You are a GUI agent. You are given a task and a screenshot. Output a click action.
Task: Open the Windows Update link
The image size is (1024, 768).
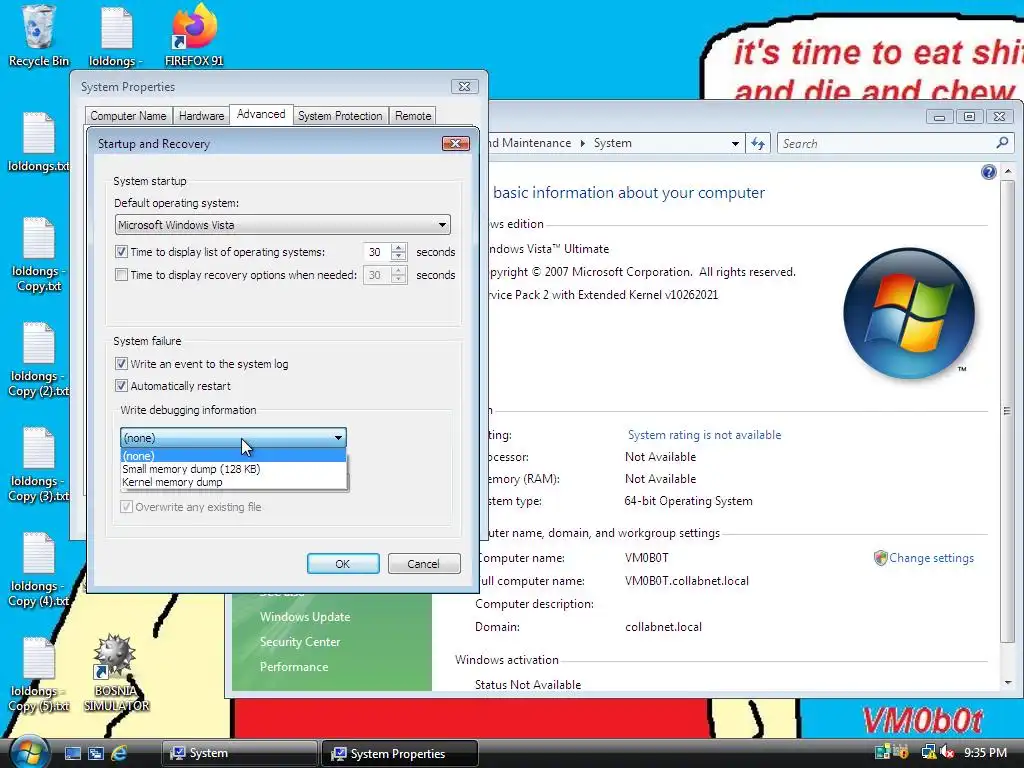tap(305, 616)
